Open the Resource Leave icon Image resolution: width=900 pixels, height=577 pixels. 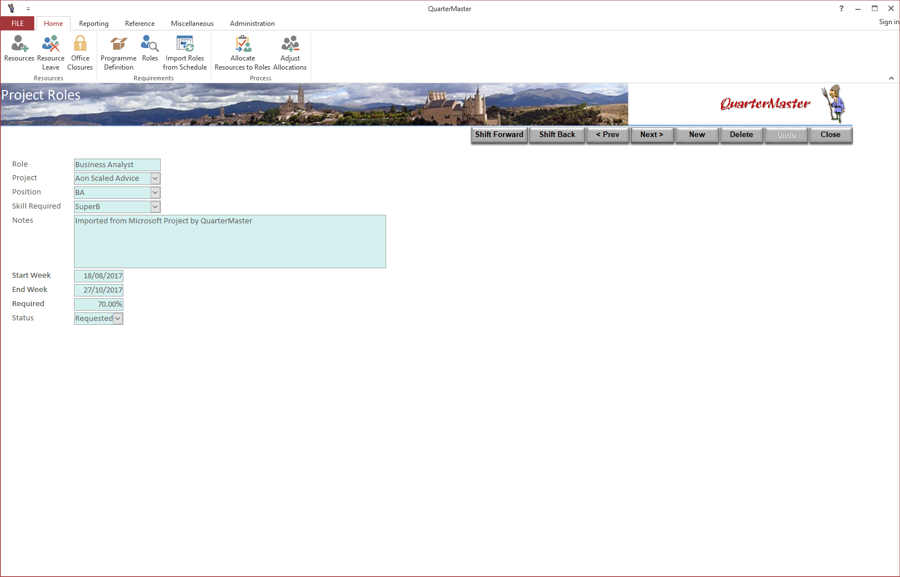click(x=51, y=53)
